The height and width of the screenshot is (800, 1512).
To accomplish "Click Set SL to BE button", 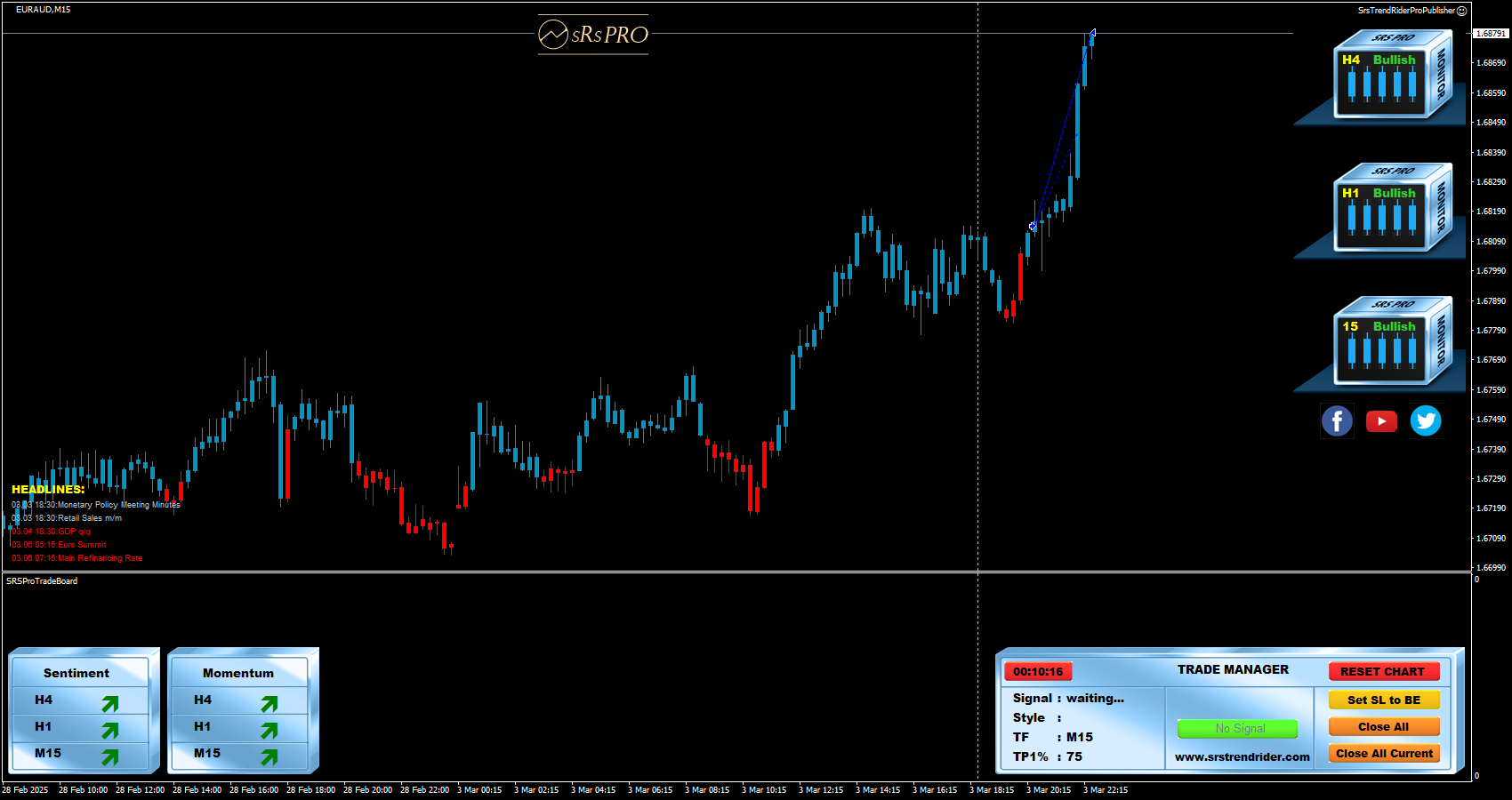I will coord(1384,700).
